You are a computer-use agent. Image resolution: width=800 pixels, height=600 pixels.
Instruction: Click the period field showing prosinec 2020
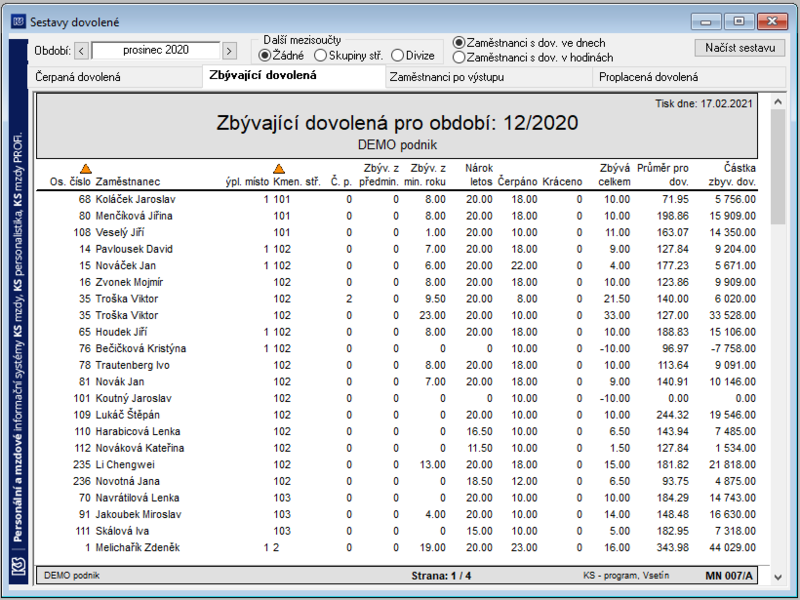click(156, 51)
